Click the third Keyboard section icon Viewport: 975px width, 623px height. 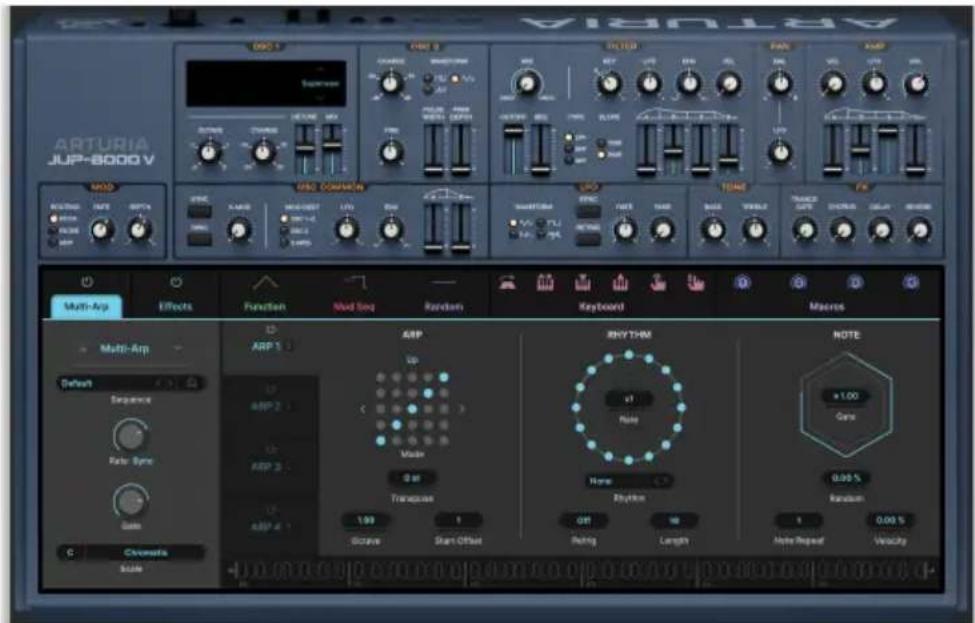(583, 284)
